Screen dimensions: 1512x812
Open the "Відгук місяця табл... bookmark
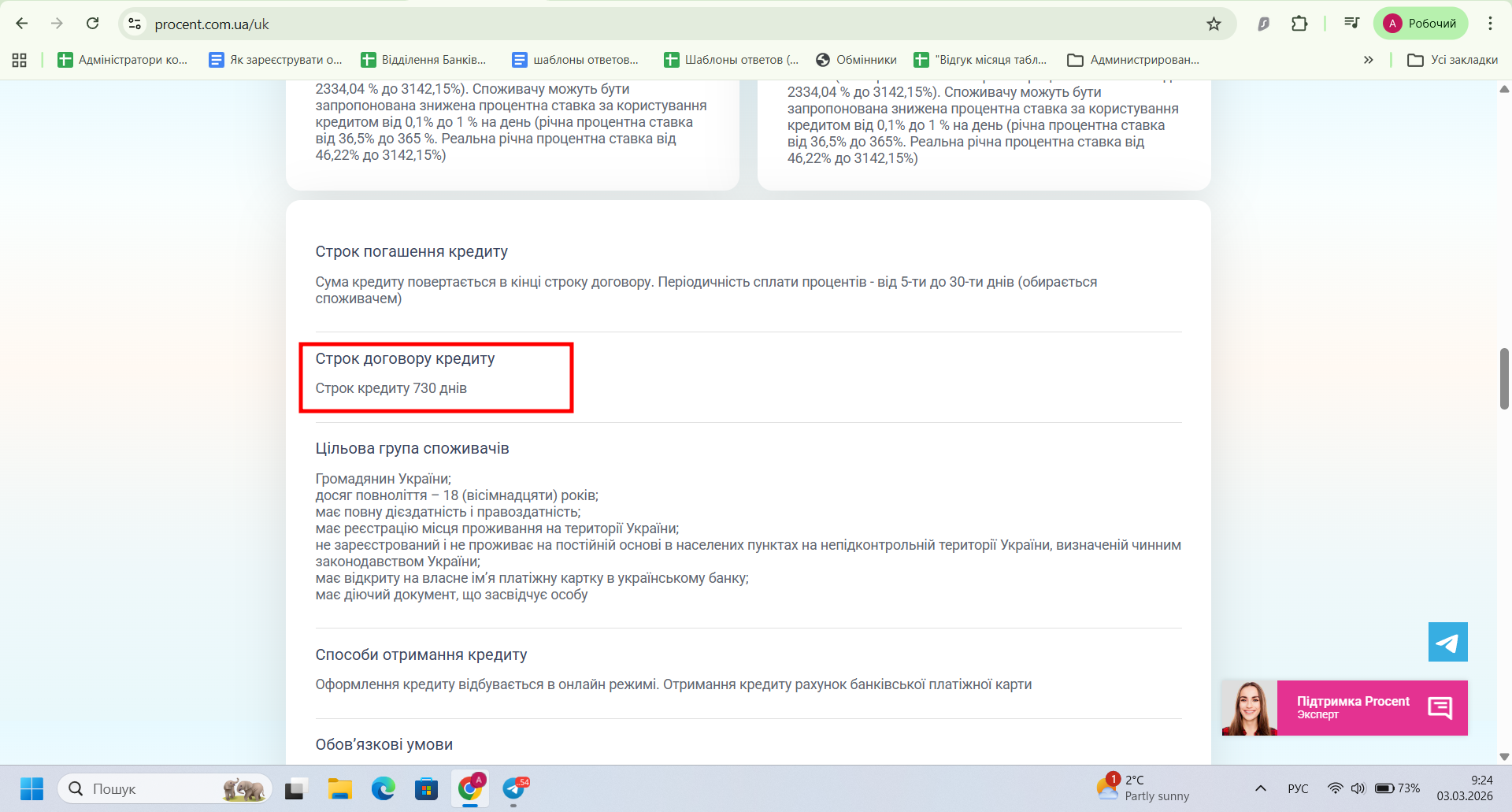tap(980, 60)
